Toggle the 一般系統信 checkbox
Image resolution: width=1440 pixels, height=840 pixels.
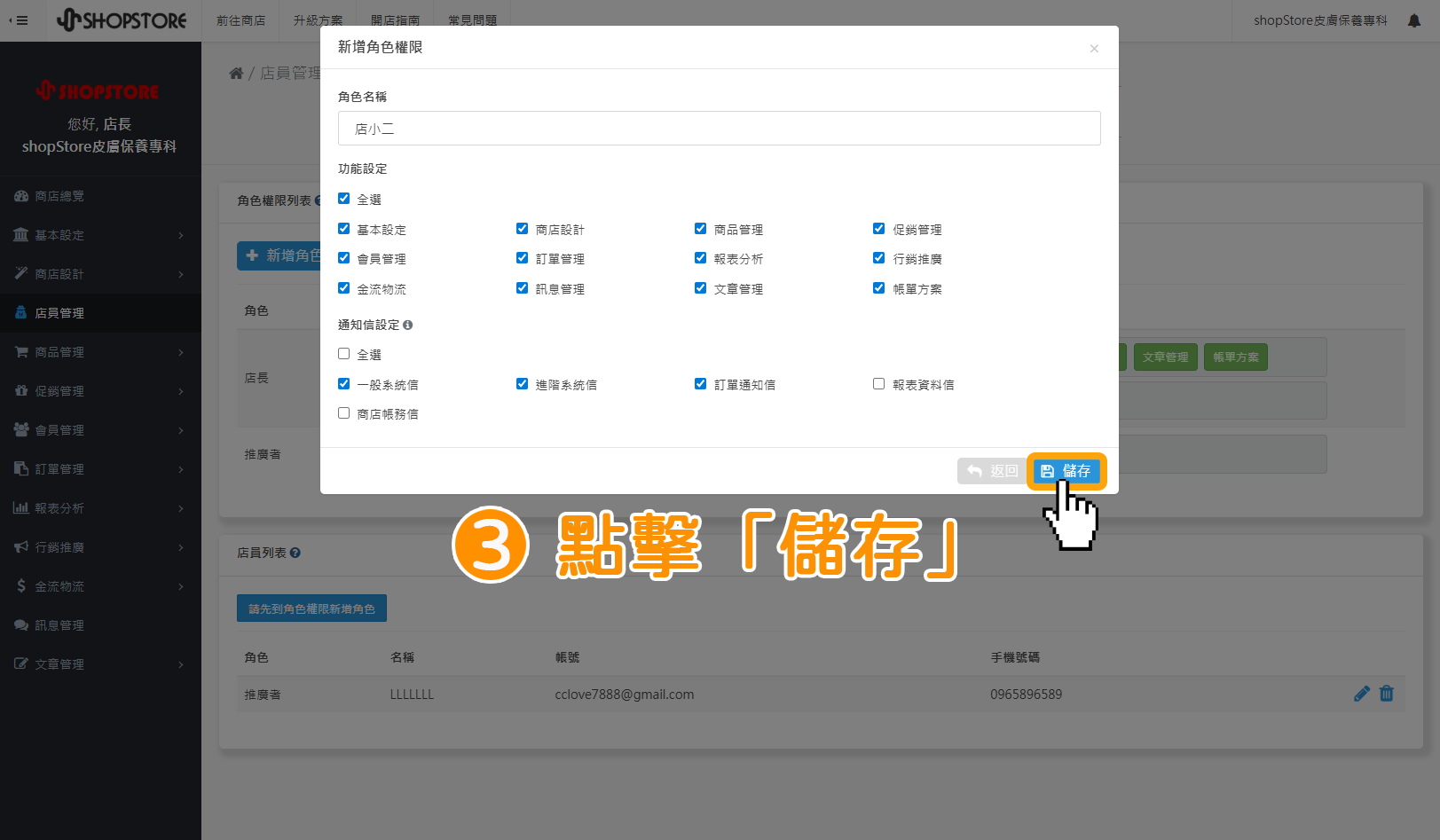coord(344,384)
